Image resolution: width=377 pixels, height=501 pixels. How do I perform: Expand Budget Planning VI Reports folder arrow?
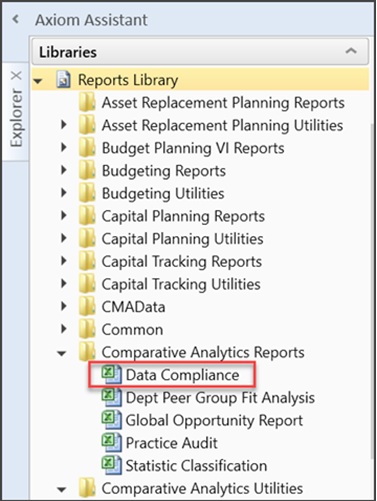(64, 147)
